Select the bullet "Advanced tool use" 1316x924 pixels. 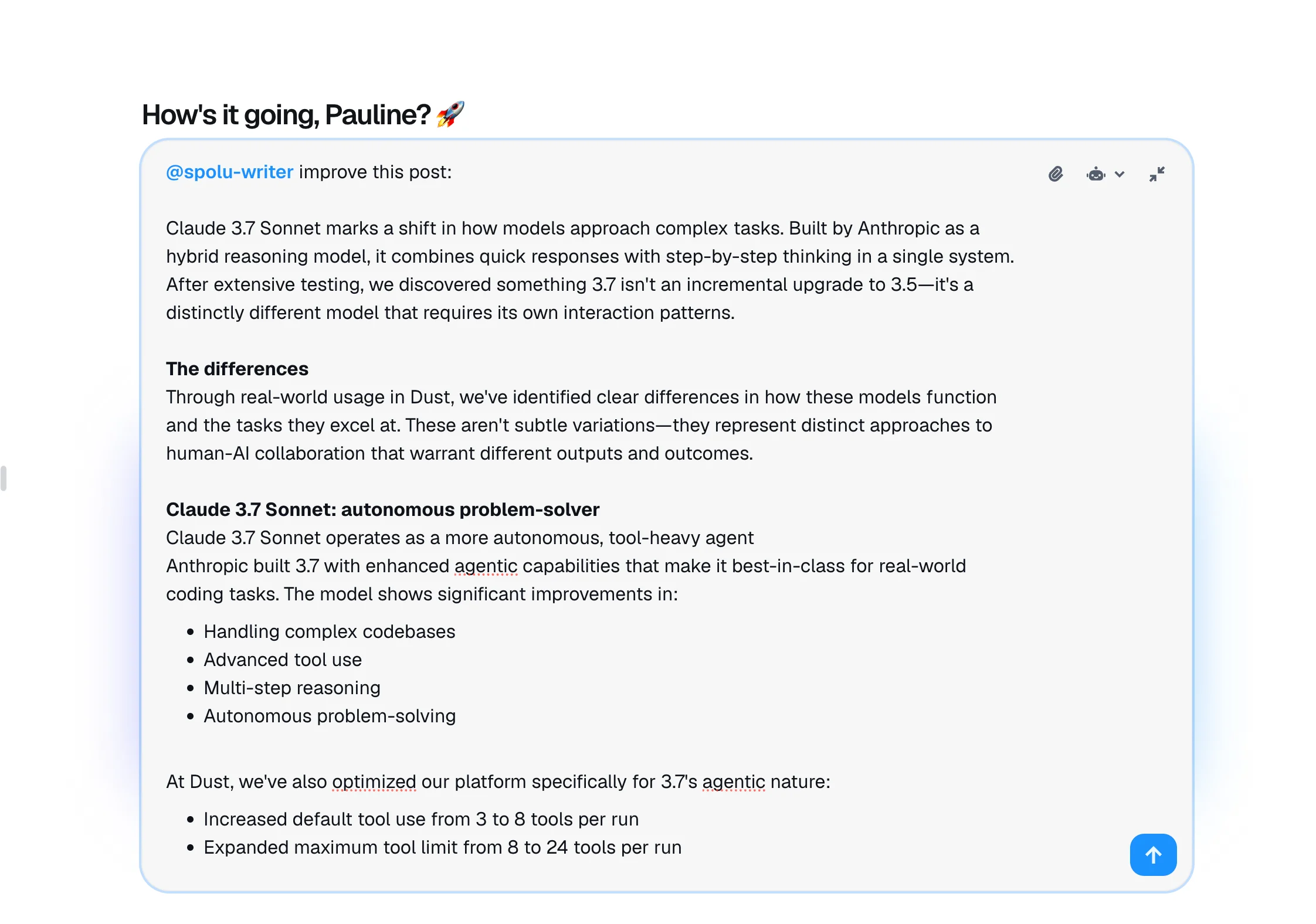click(x=283, y=659)
